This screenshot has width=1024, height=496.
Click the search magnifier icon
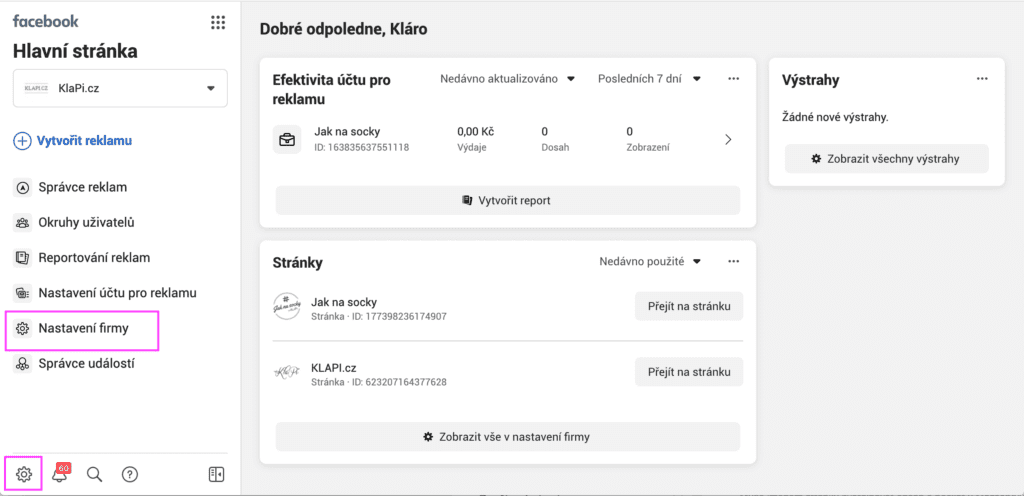[95, 474]
